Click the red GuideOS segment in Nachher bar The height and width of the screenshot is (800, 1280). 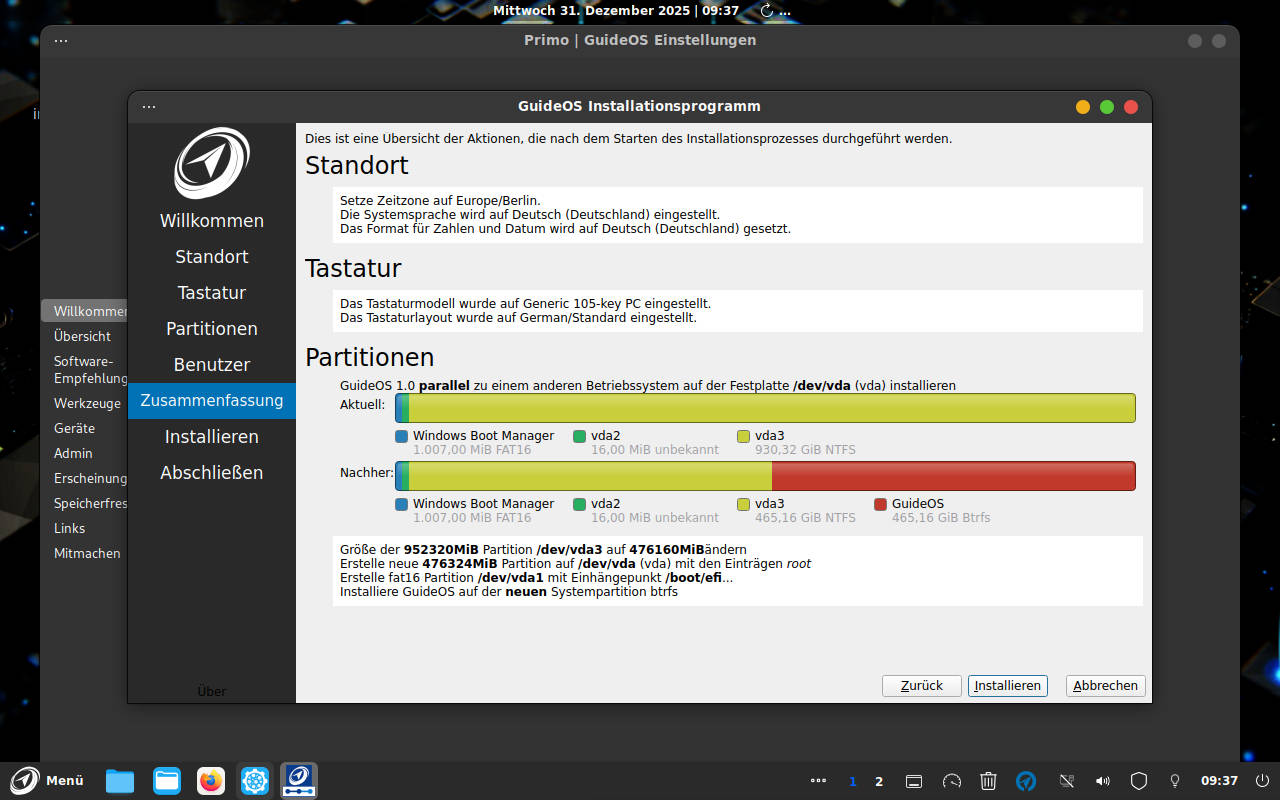coord(954,476)
